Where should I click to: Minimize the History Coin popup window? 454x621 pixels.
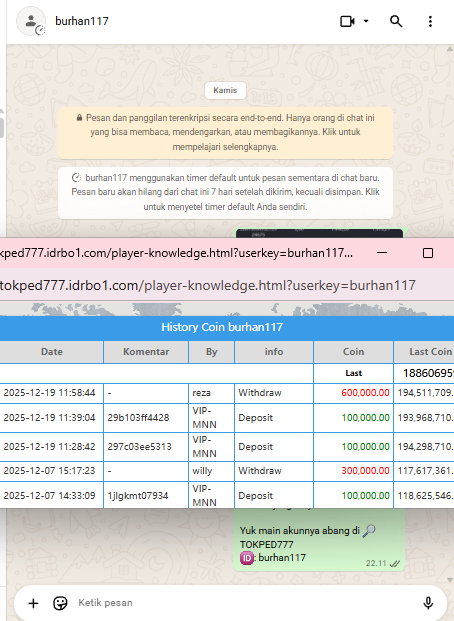click(x=382, y=253)
